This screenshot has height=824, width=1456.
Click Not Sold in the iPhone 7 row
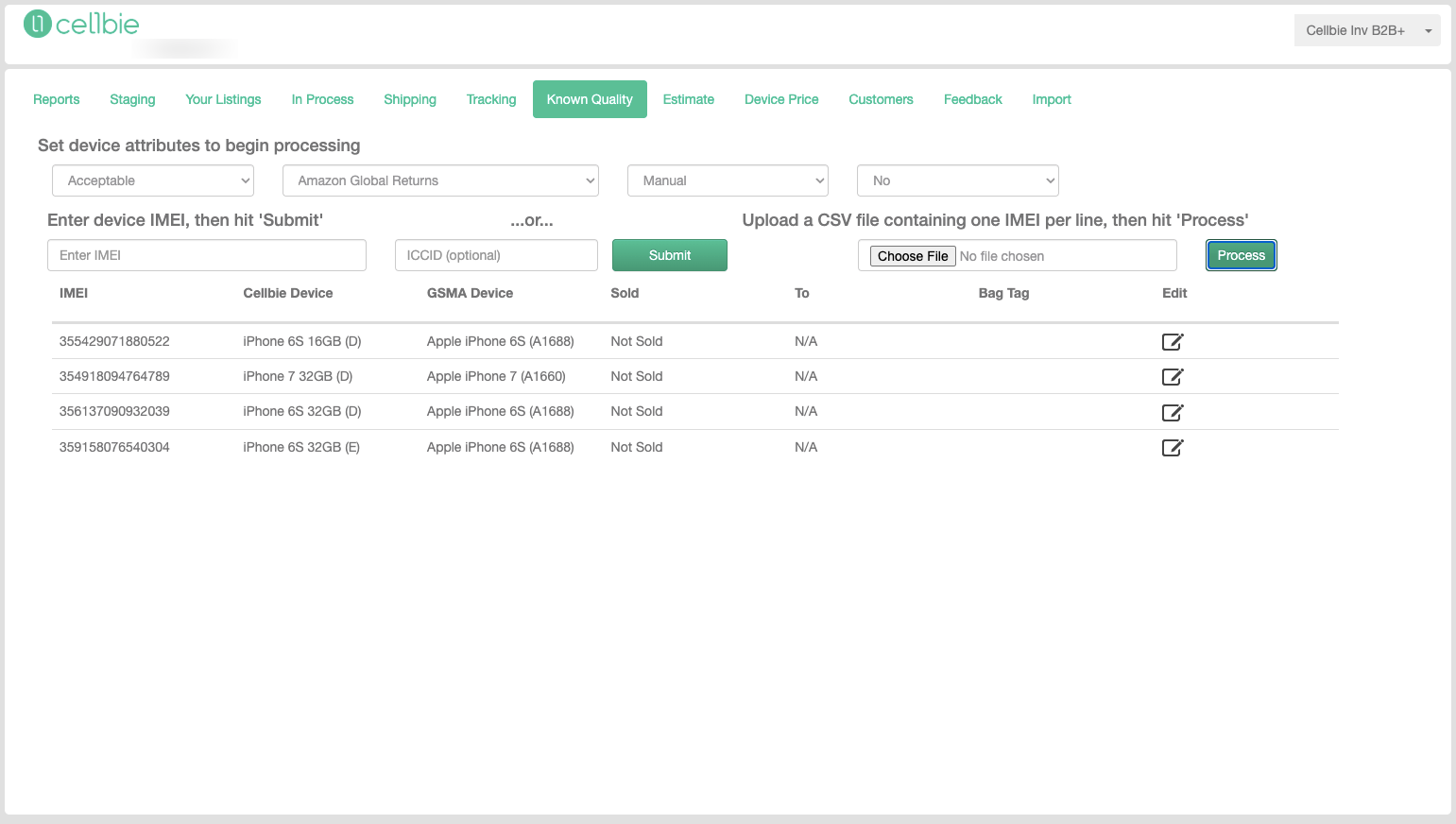click(637, 376)
